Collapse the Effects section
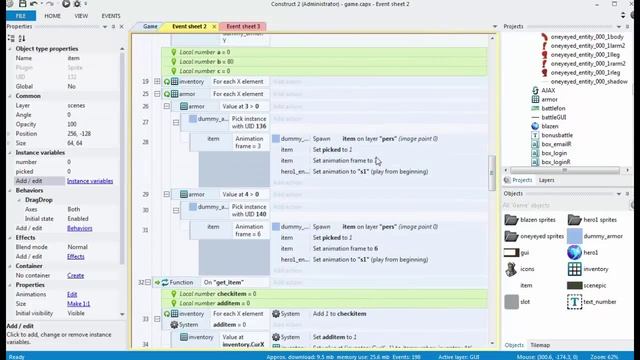Screen dimensions: 640x360 click(10, 238)
